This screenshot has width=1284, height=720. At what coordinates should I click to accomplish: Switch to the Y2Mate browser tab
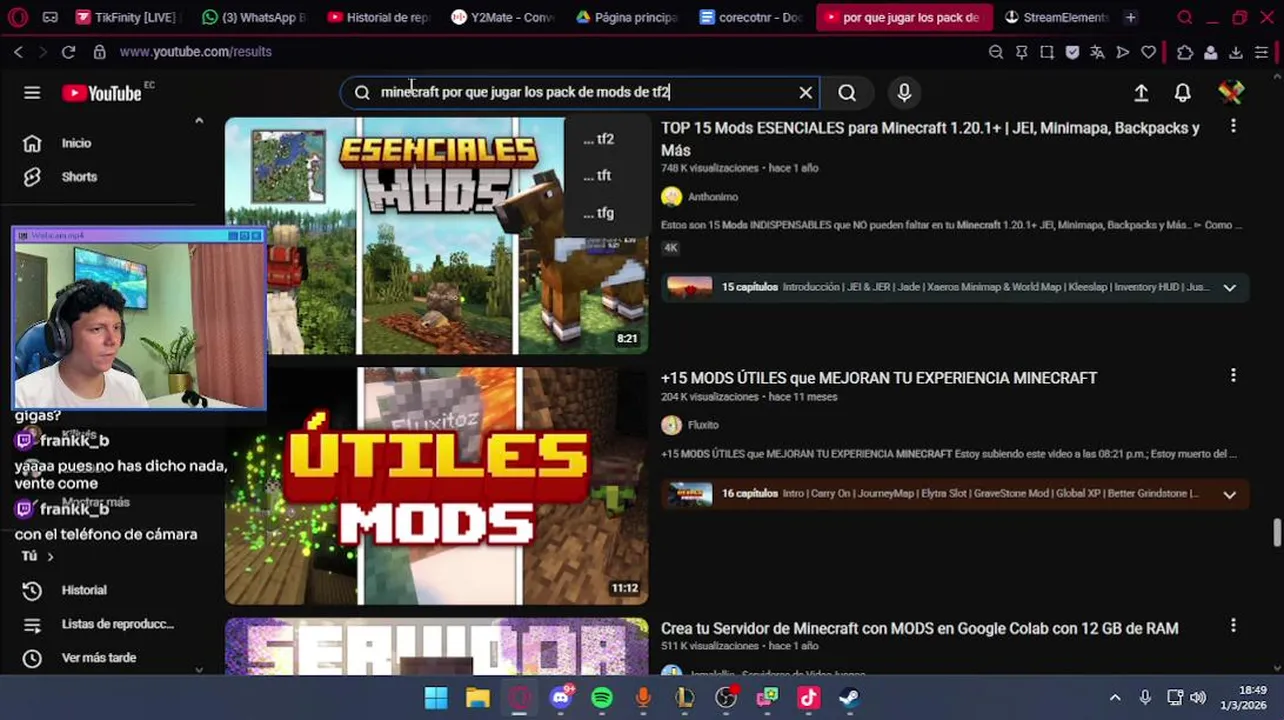[x=503, y=17]
